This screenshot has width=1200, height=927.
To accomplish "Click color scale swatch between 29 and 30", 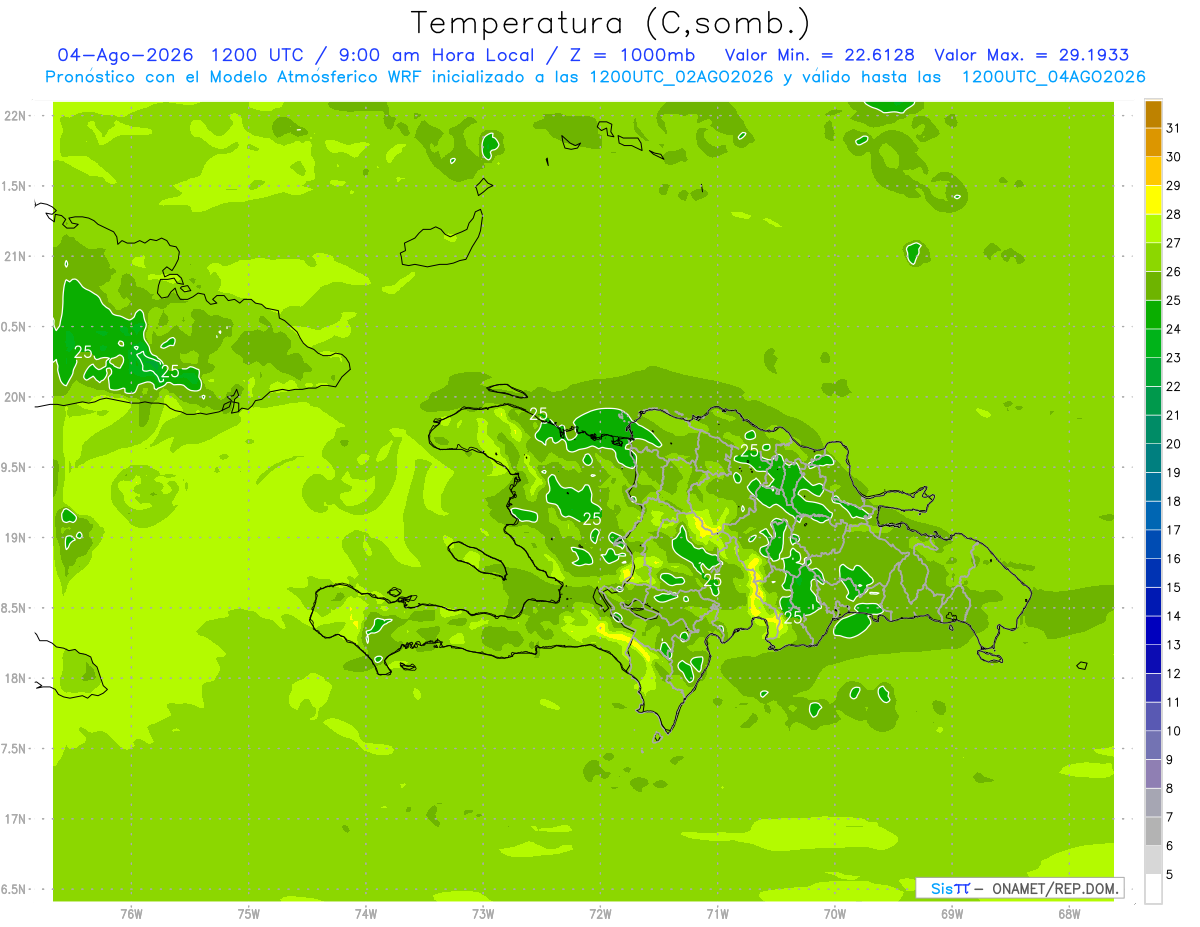I will [x=1153, y=171].
